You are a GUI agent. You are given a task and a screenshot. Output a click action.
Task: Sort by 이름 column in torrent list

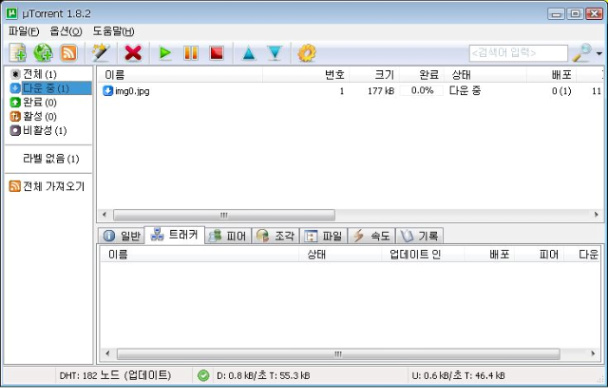click(x=180, y=75)
